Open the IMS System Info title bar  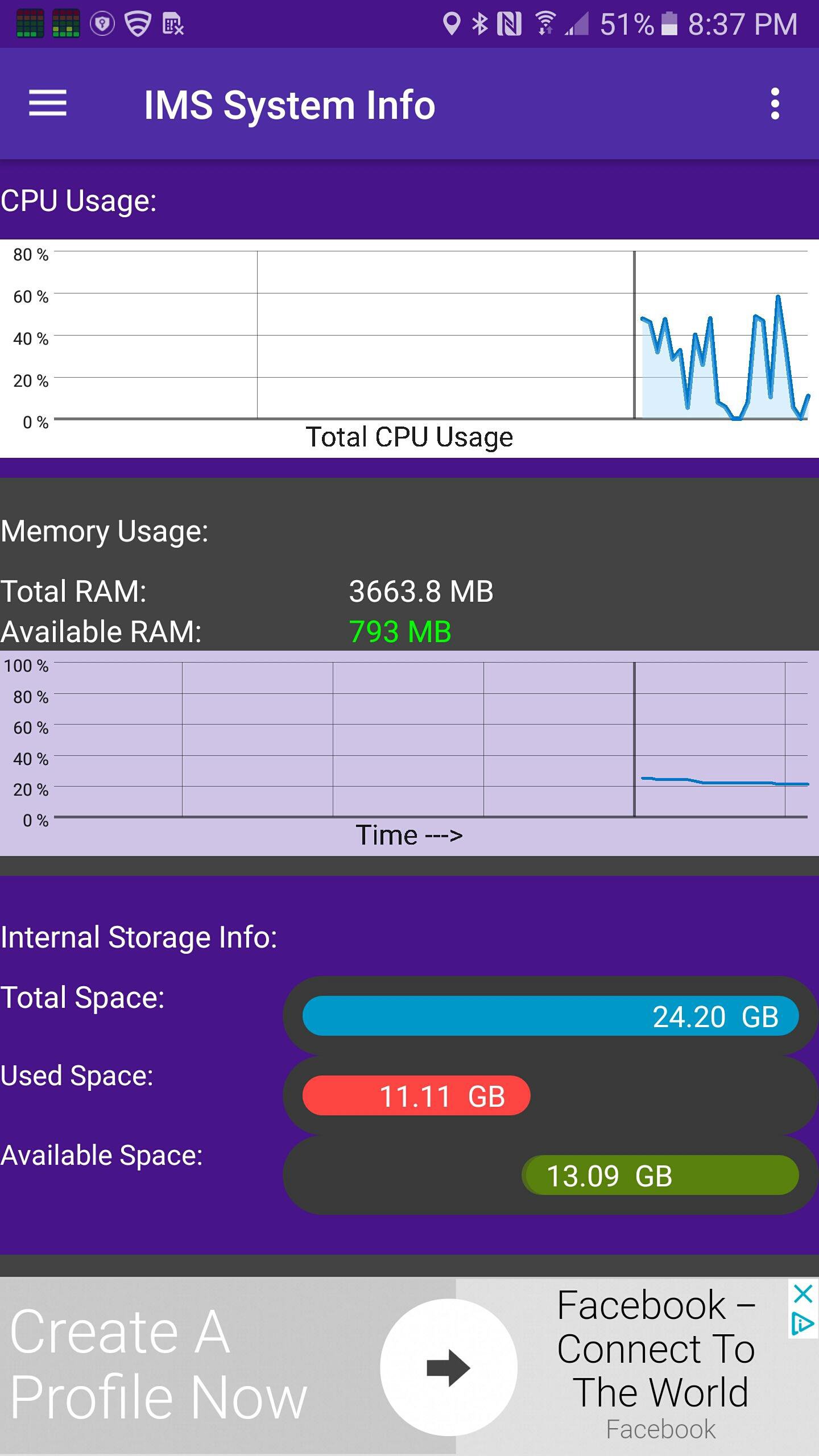pyautogui.click(x=289, y=105)
